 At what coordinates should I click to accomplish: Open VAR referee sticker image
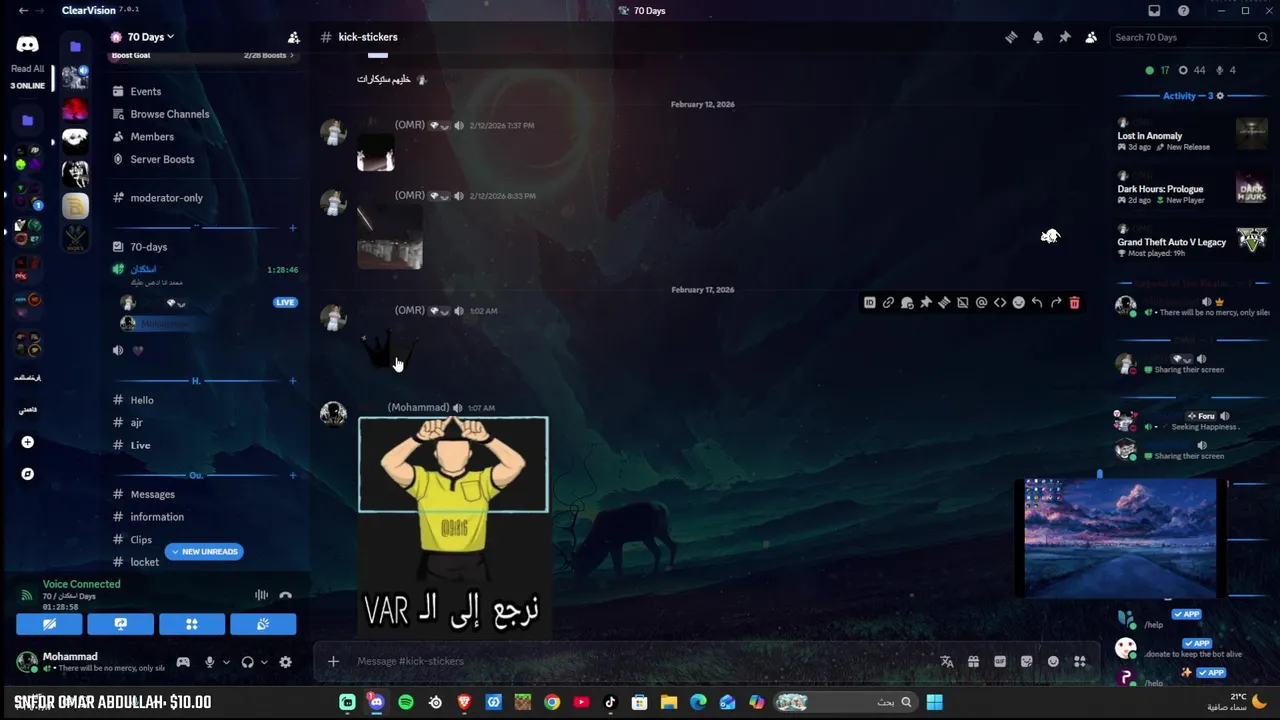click(453, 527)
